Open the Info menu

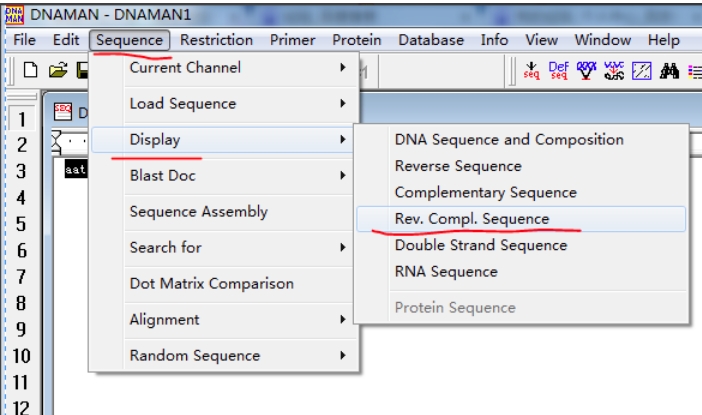click(x=494, y=40)
